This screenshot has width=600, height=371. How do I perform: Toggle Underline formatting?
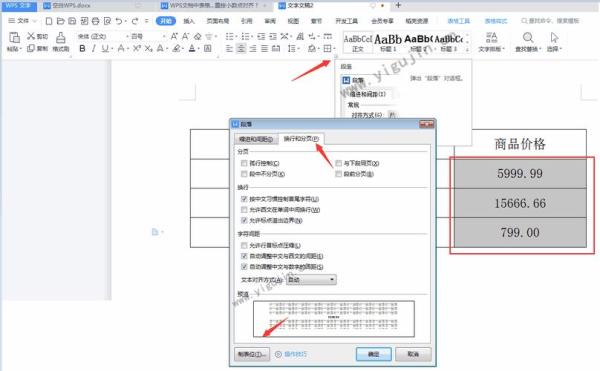(104, 49)
